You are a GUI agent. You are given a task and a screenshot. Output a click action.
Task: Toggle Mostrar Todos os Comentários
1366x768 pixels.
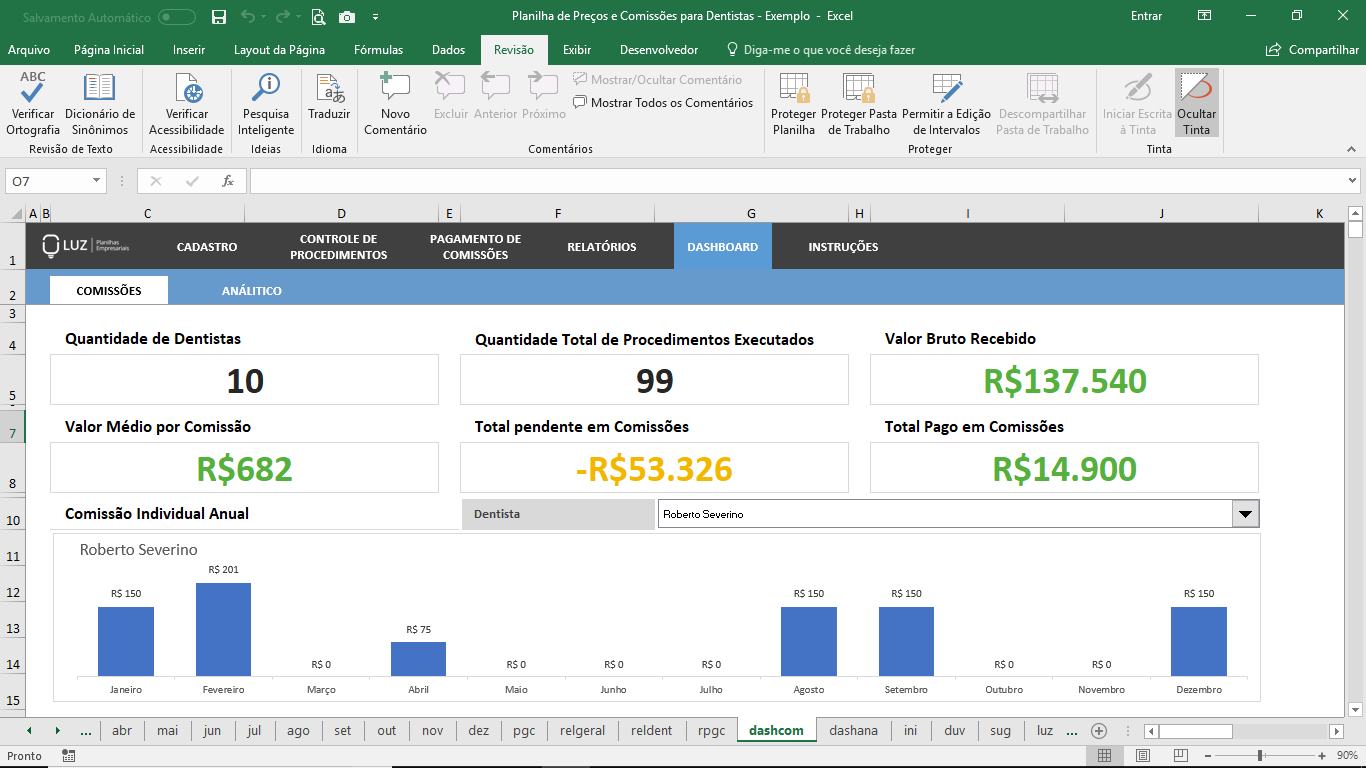point(663,102)
